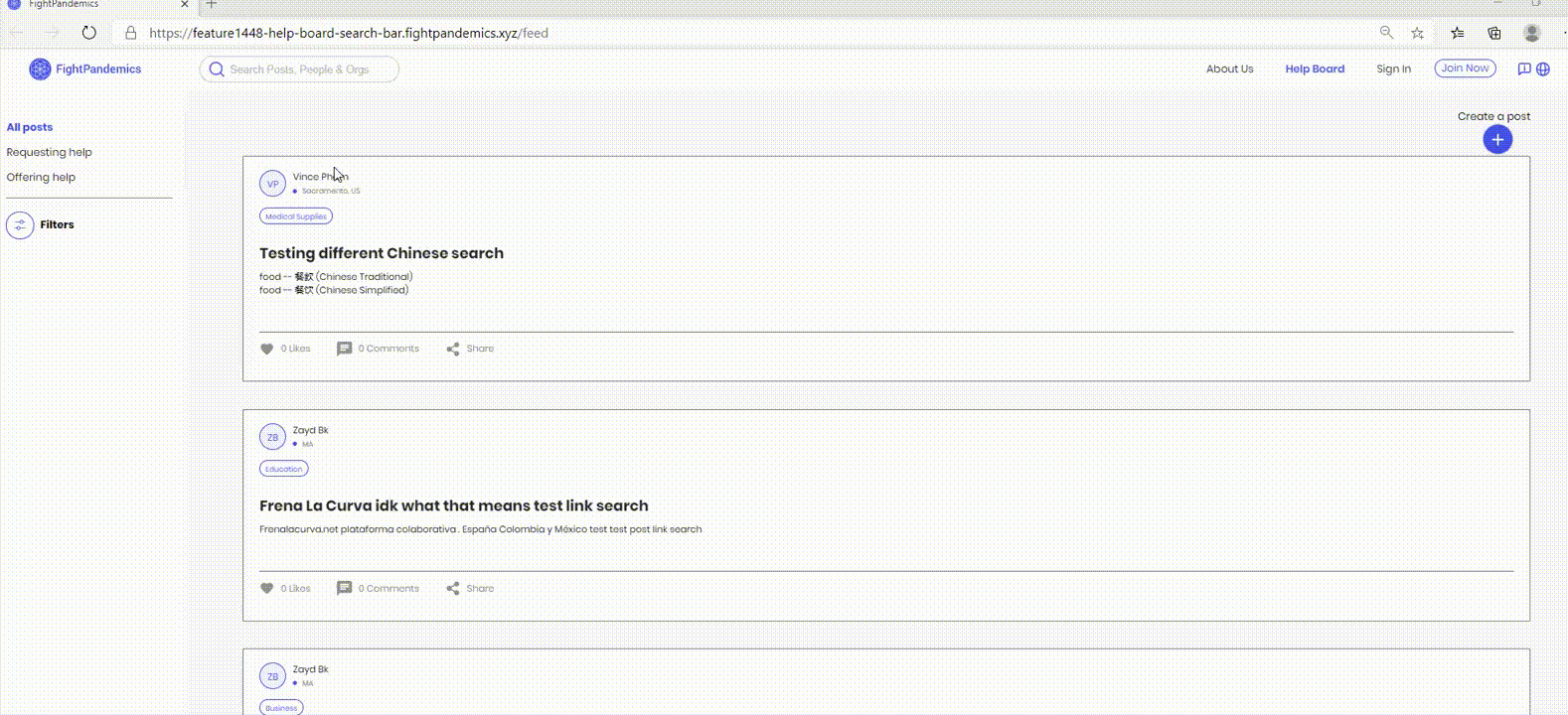Click the VP avatar on Vince's post
This screenshot has height=715, width=1568.
tap(272, 184)
